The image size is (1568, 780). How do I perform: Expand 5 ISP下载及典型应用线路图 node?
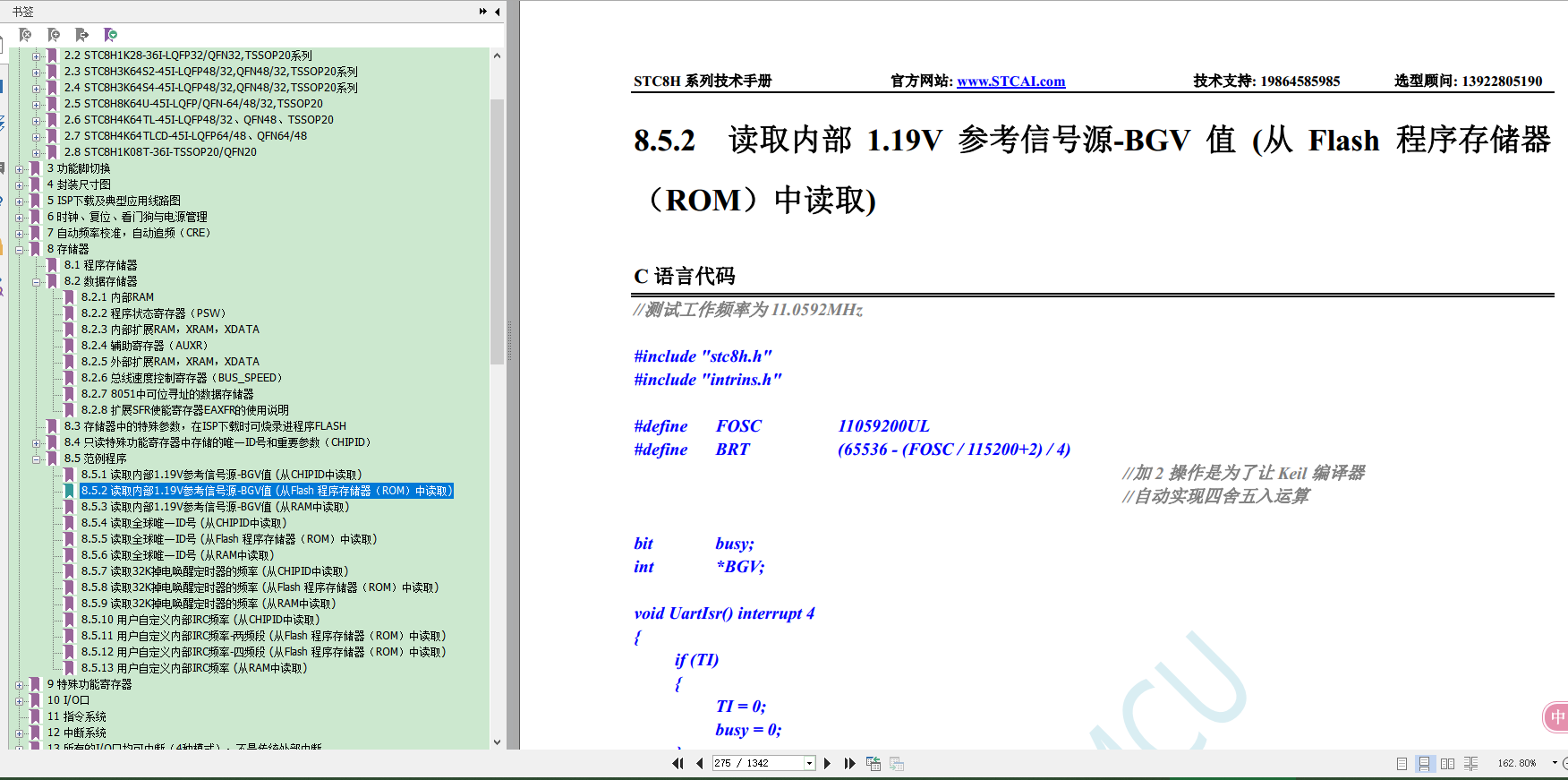tap(20, 201)
